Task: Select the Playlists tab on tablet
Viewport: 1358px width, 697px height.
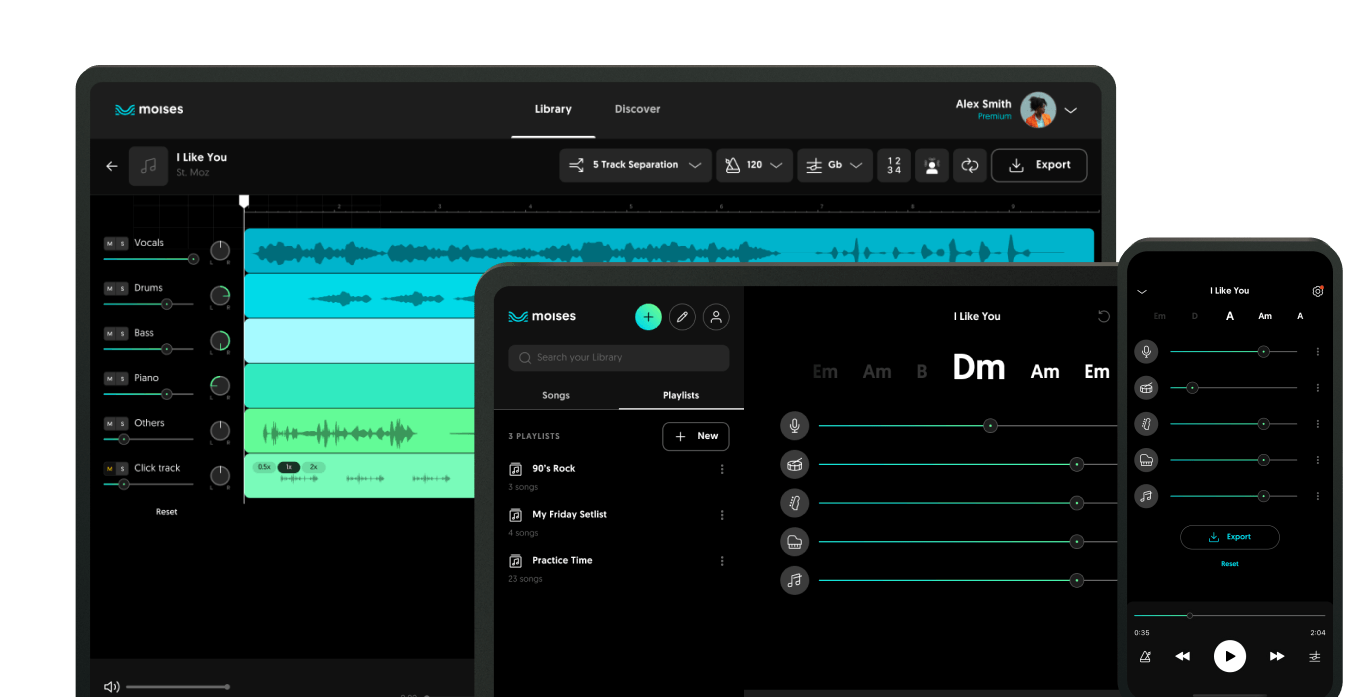Action: (681, 395)
